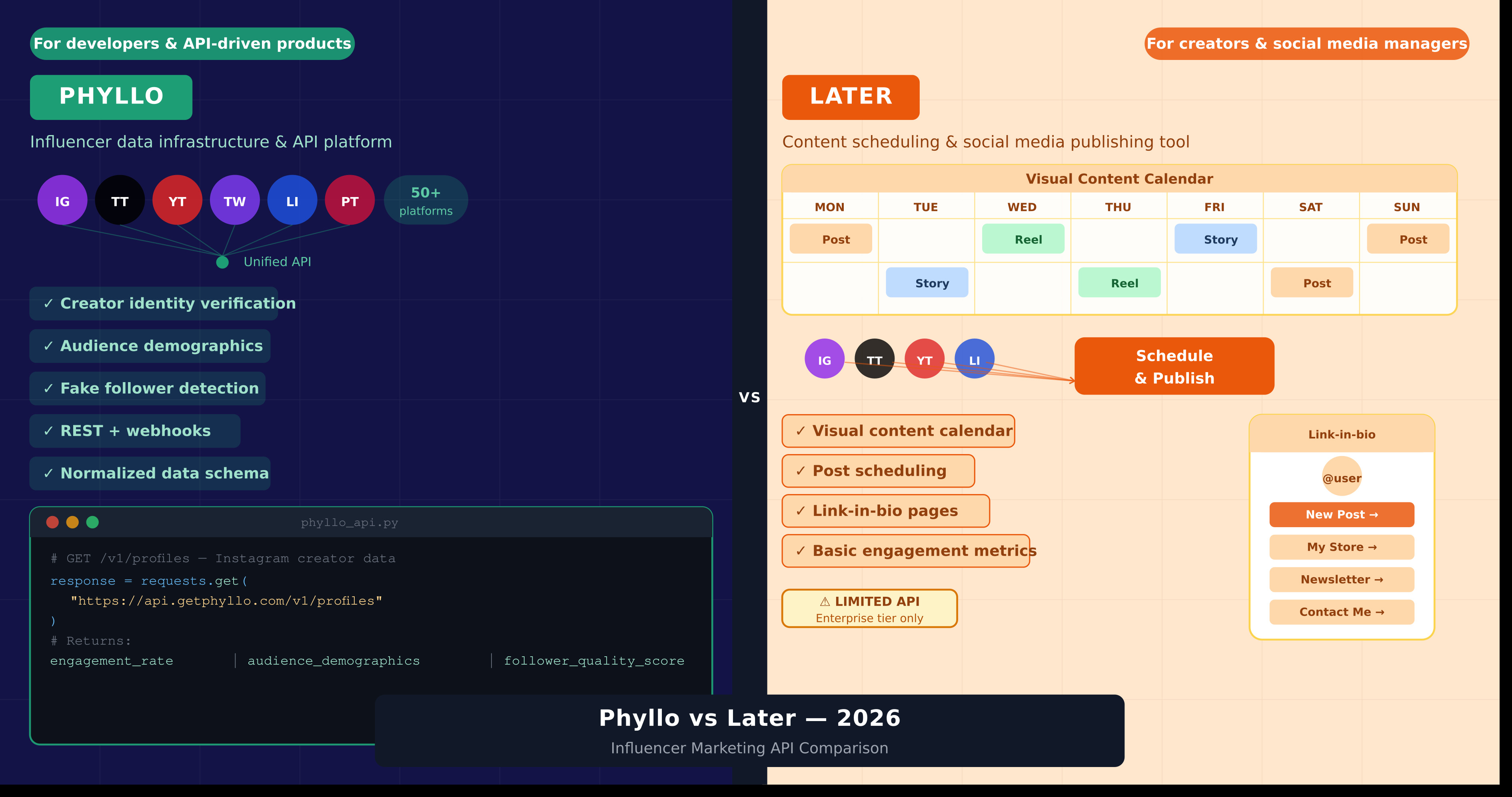The width and height of the screenshot is (1512, 797).
Task: Click 'Creator identity verification' feature
Action: [154, 303]
